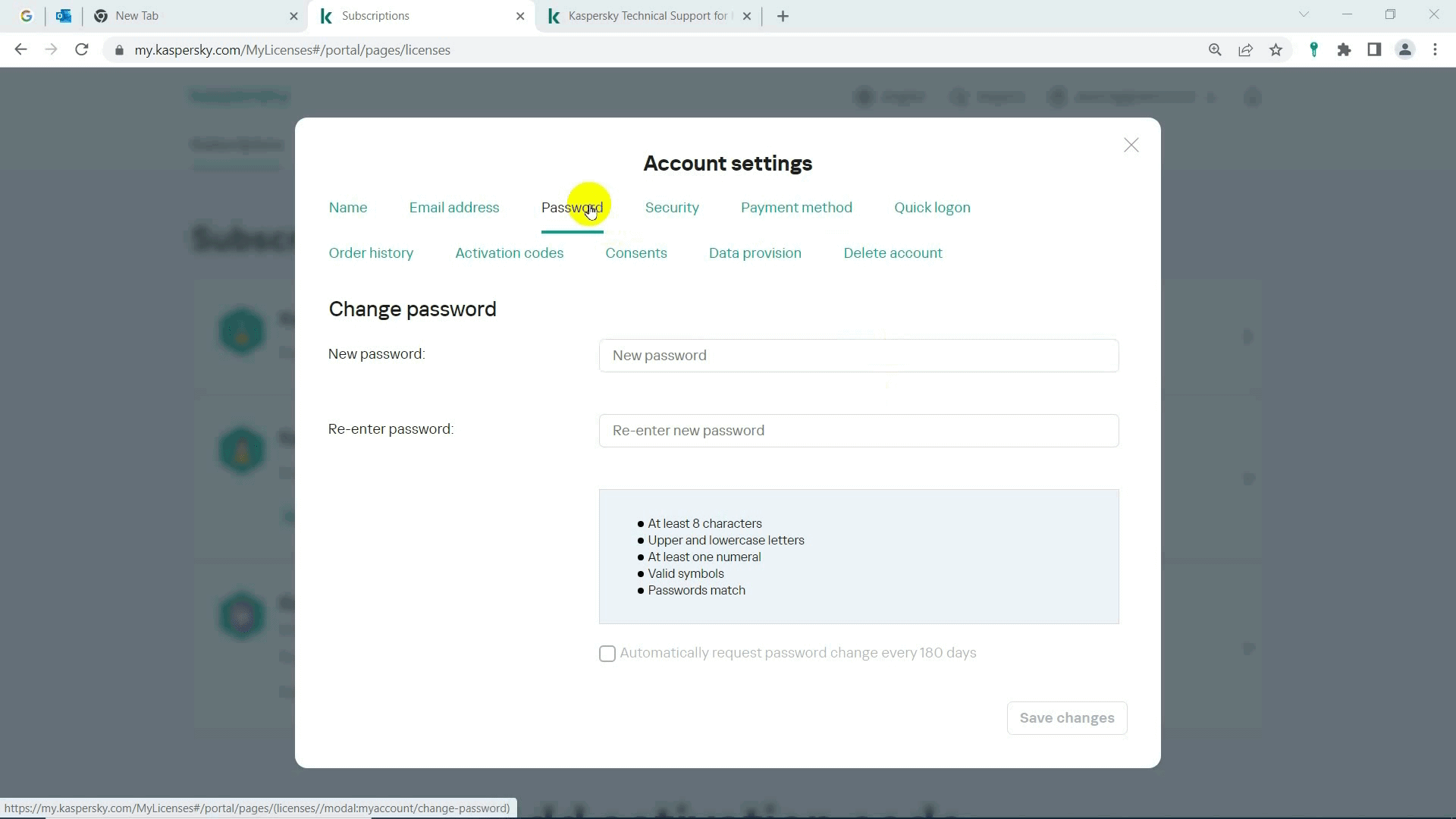This screenshot has width=1456, height=819.
Task: Bookmark this page with star
Action: click(x=1276, y=50)
